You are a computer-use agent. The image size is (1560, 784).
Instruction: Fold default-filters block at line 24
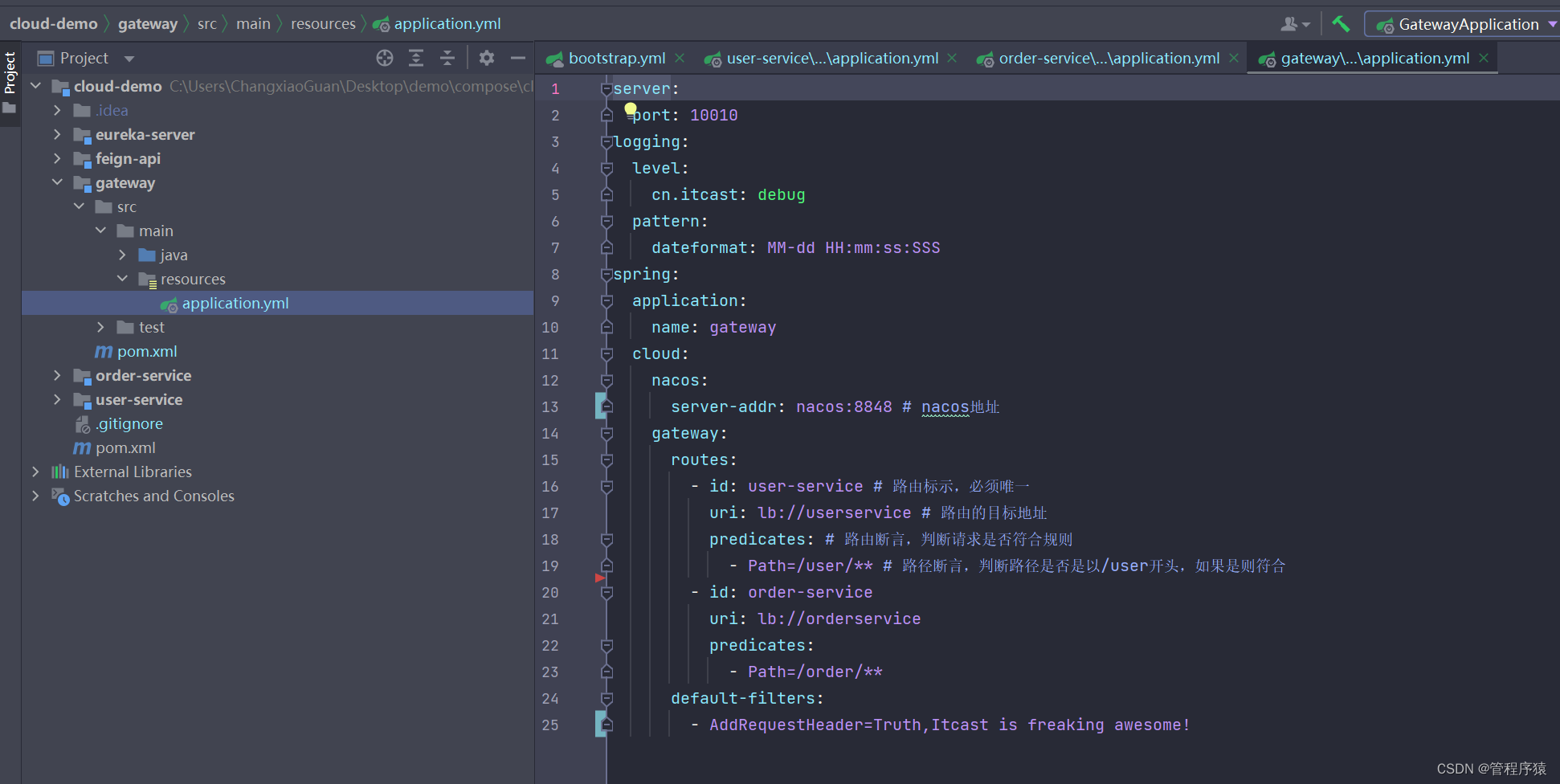[x=606, y=699]
